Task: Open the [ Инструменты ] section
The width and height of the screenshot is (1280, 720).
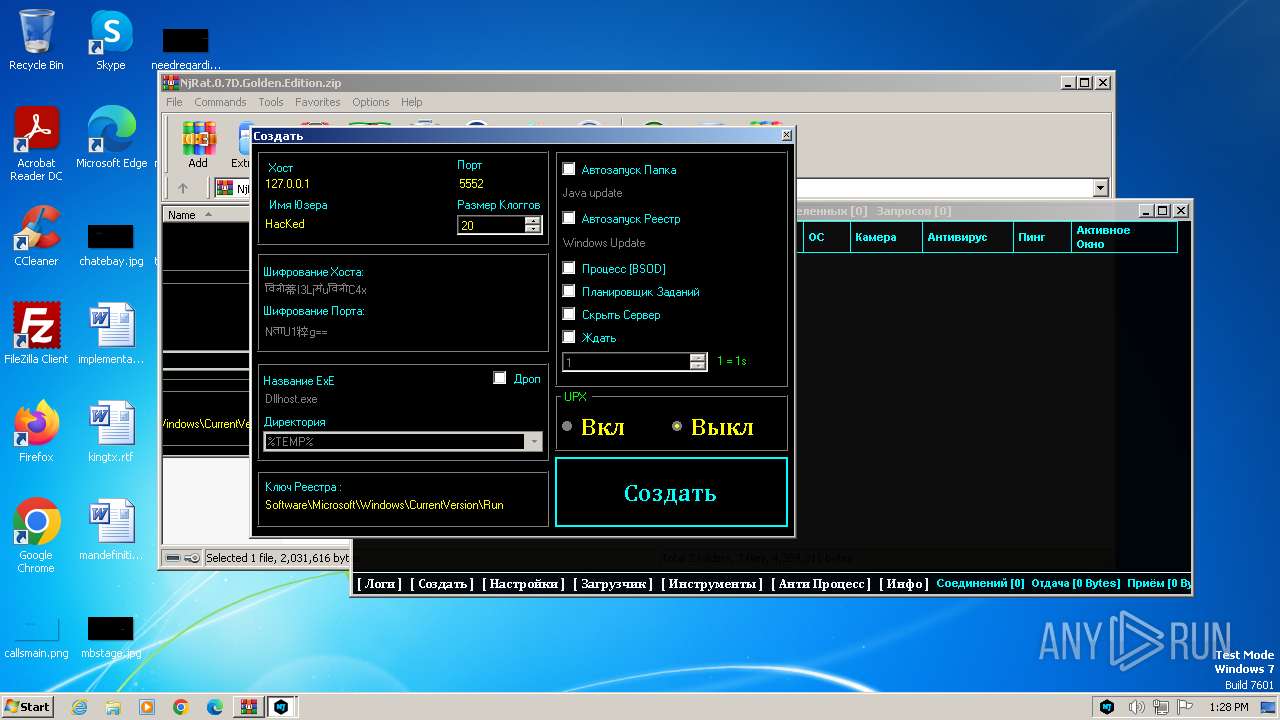Action: click(712, 584)
